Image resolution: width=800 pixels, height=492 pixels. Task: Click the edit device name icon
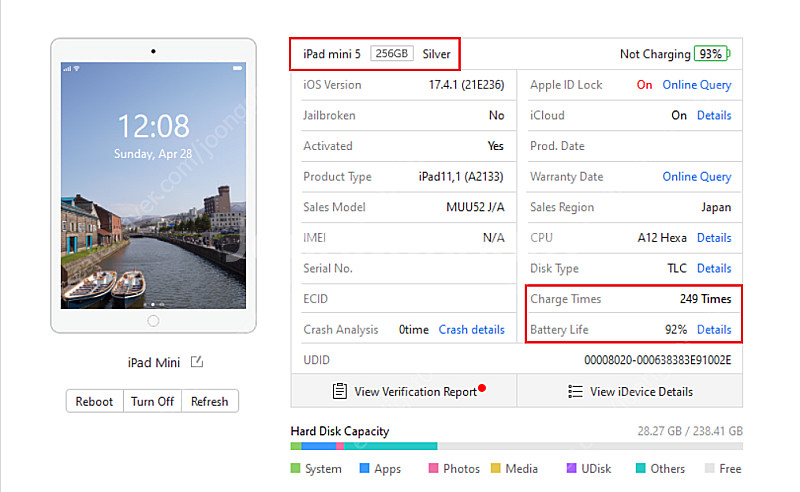click(197, 362)
